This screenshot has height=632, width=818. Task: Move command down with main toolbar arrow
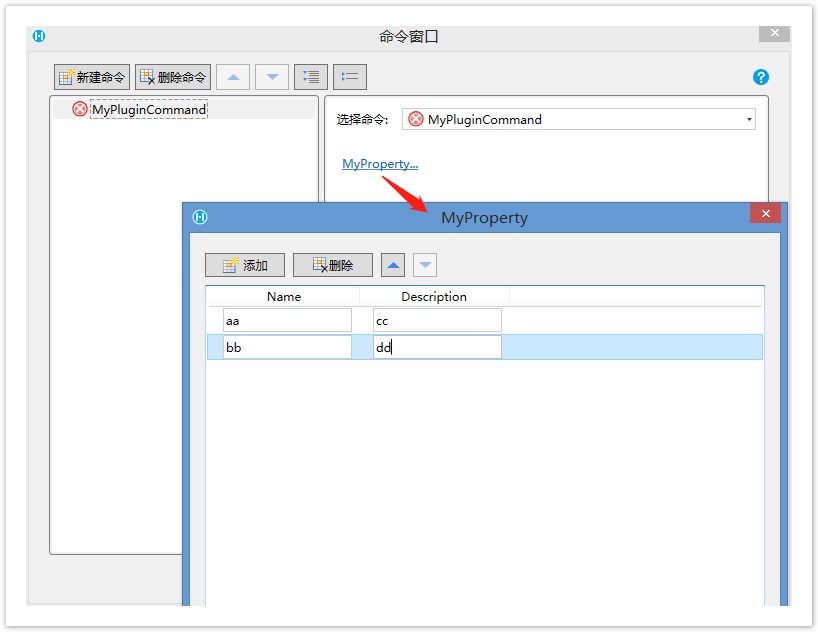[272, 77]
